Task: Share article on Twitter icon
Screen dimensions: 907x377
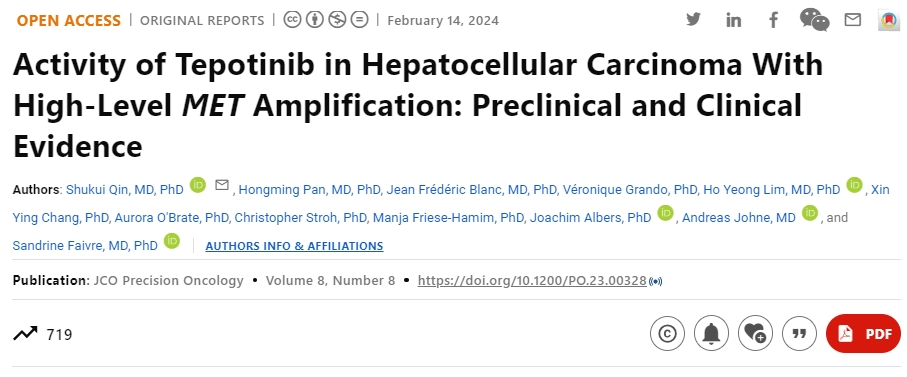Action: 693,19
